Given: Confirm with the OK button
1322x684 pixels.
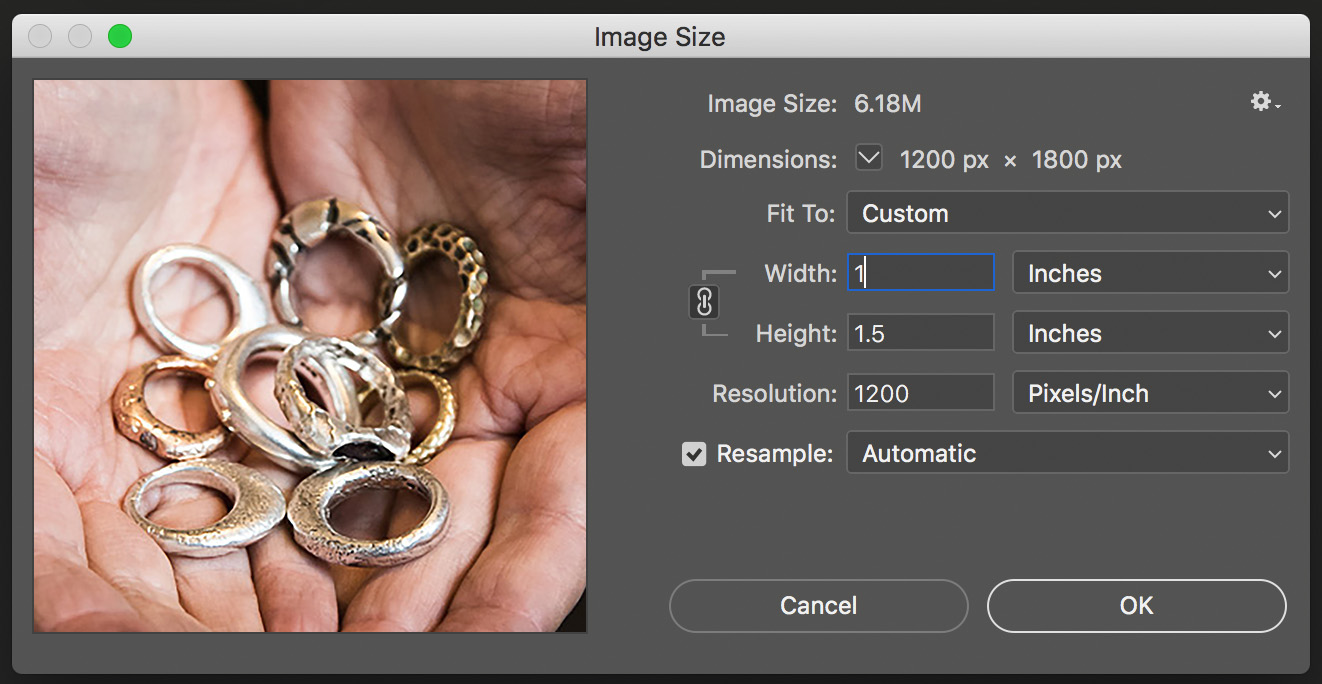Looking at the screenshot, I should coord(1136,605).
